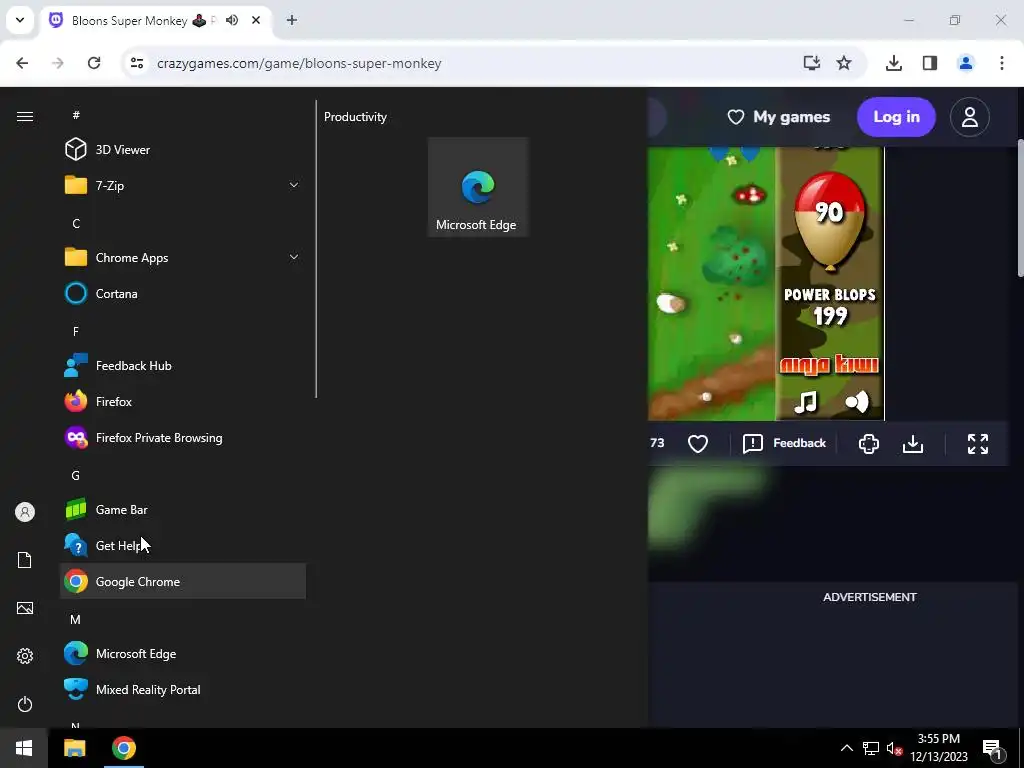Click the Productivity group title
The width and height of the screenshot is (1024, 768).
coord(355,117)
